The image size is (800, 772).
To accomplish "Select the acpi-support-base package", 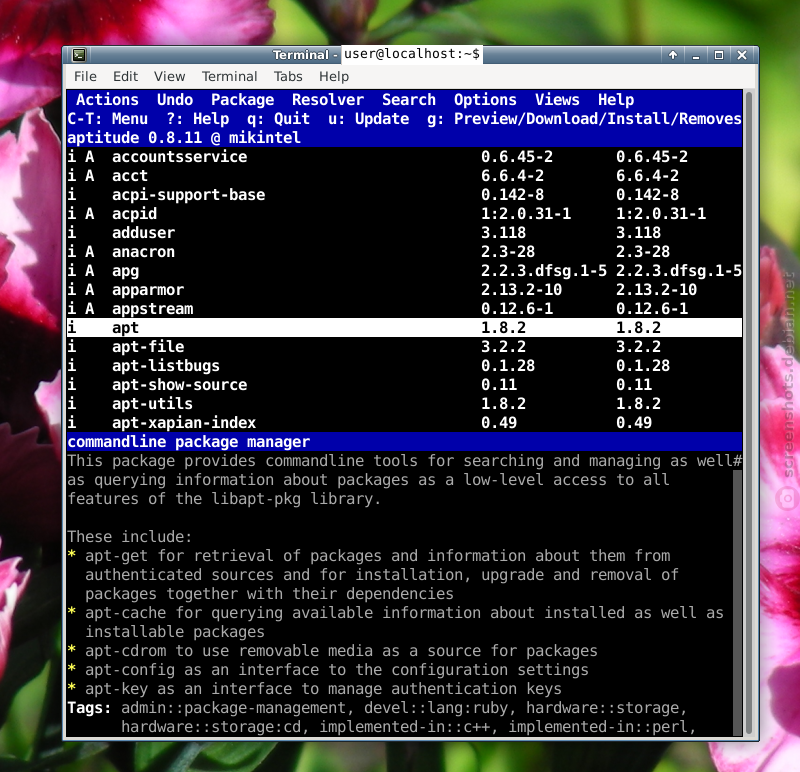I will (x=404, y=194).
